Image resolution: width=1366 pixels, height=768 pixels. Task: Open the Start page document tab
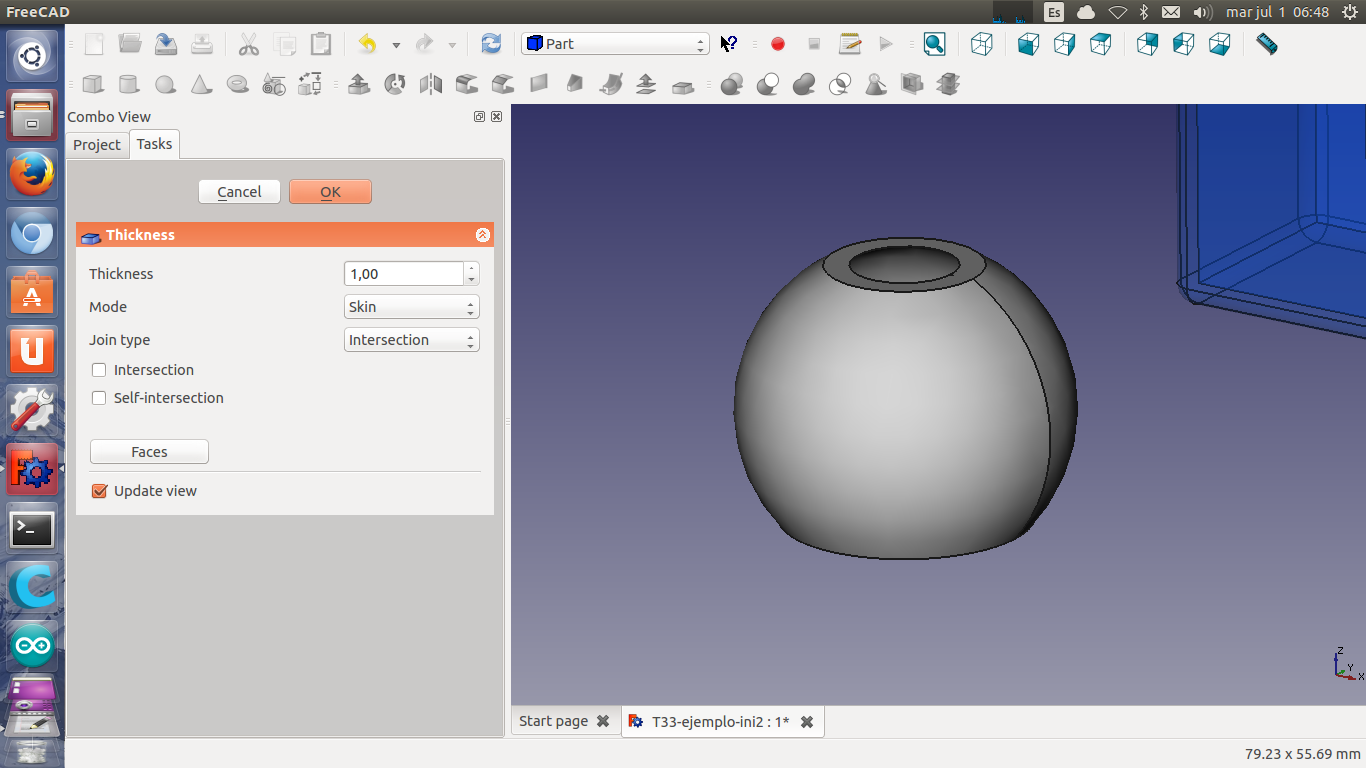tap(553, 721)
